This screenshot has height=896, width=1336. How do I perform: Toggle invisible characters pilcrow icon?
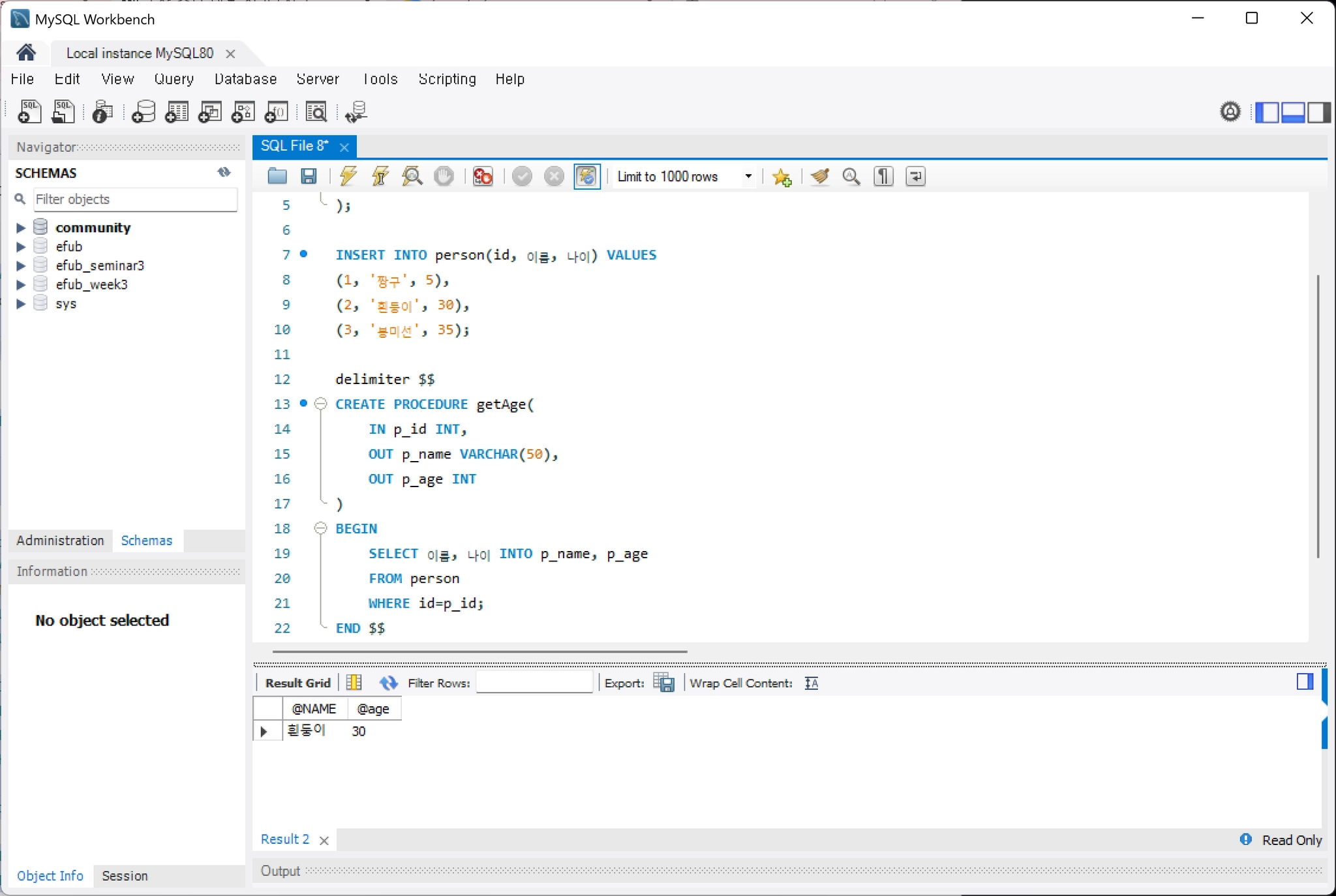(883, 176)
